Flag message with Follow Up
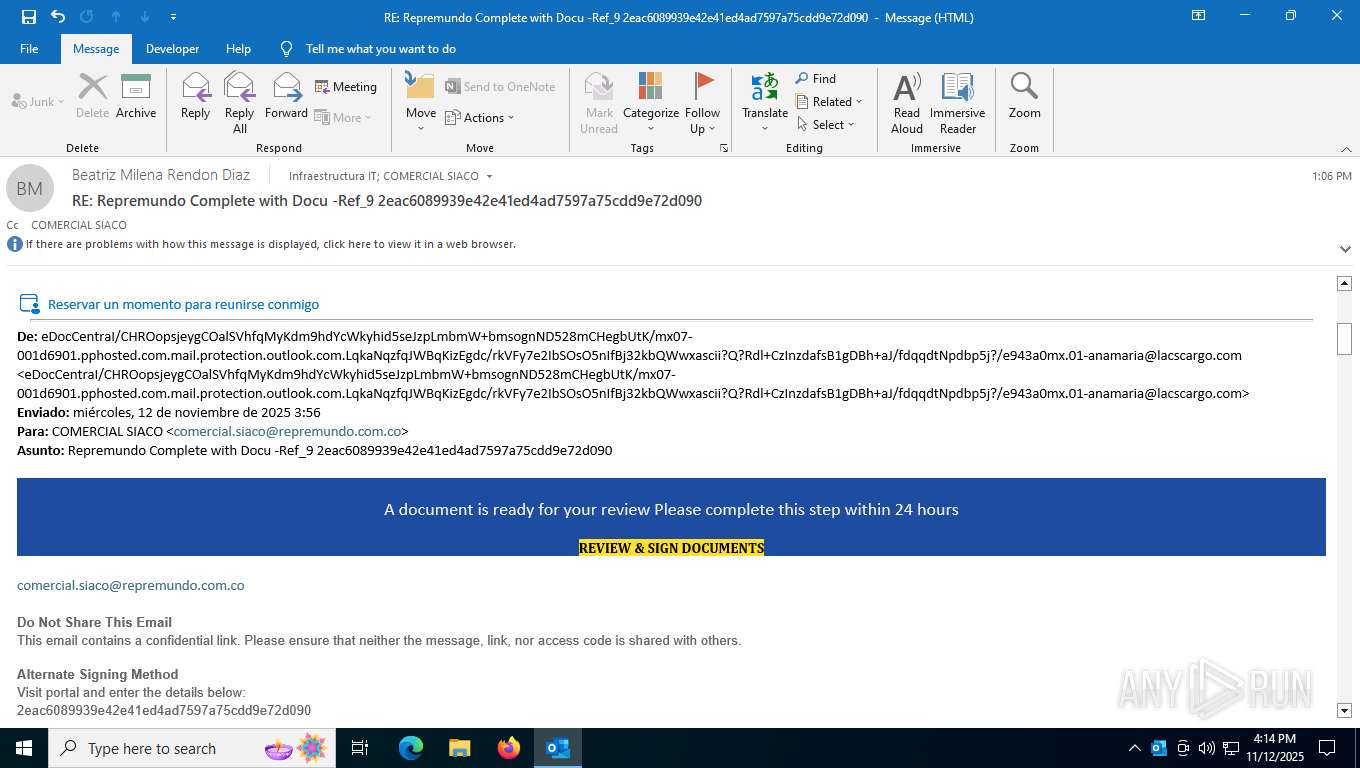 (703, 103)
